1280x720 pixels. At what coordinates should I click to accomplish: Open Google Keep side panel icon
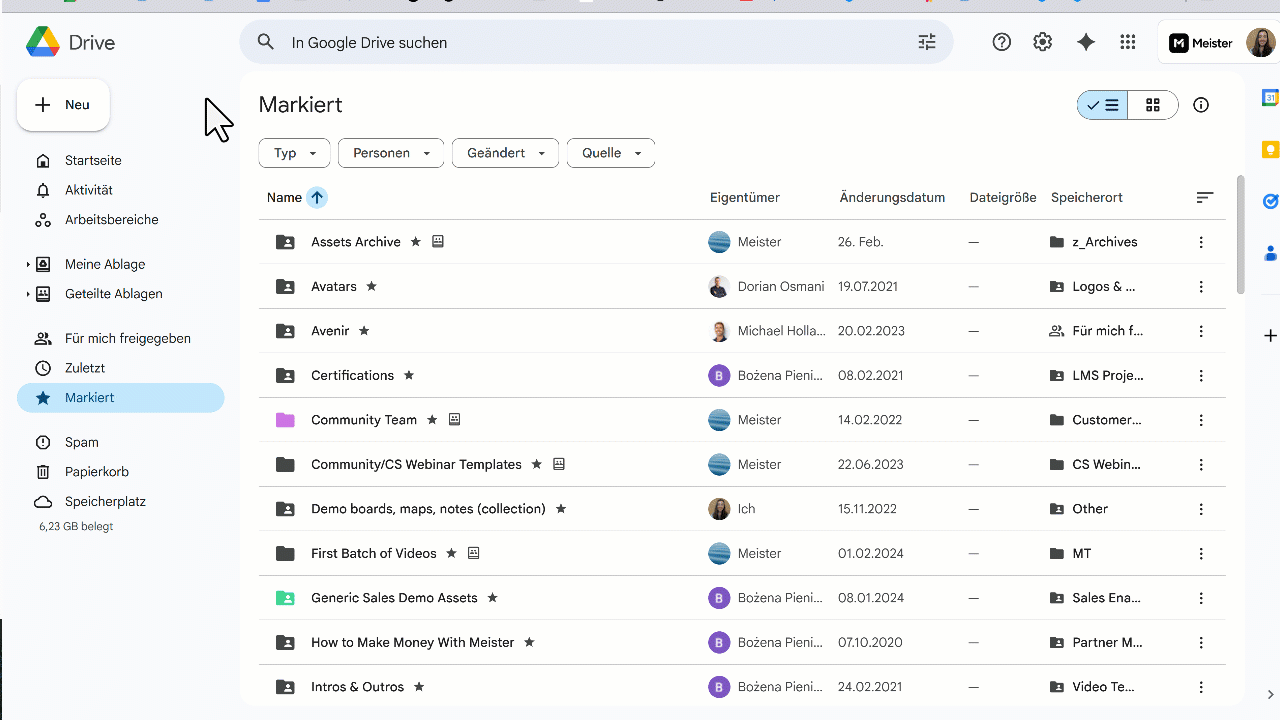pos(1270,150)
